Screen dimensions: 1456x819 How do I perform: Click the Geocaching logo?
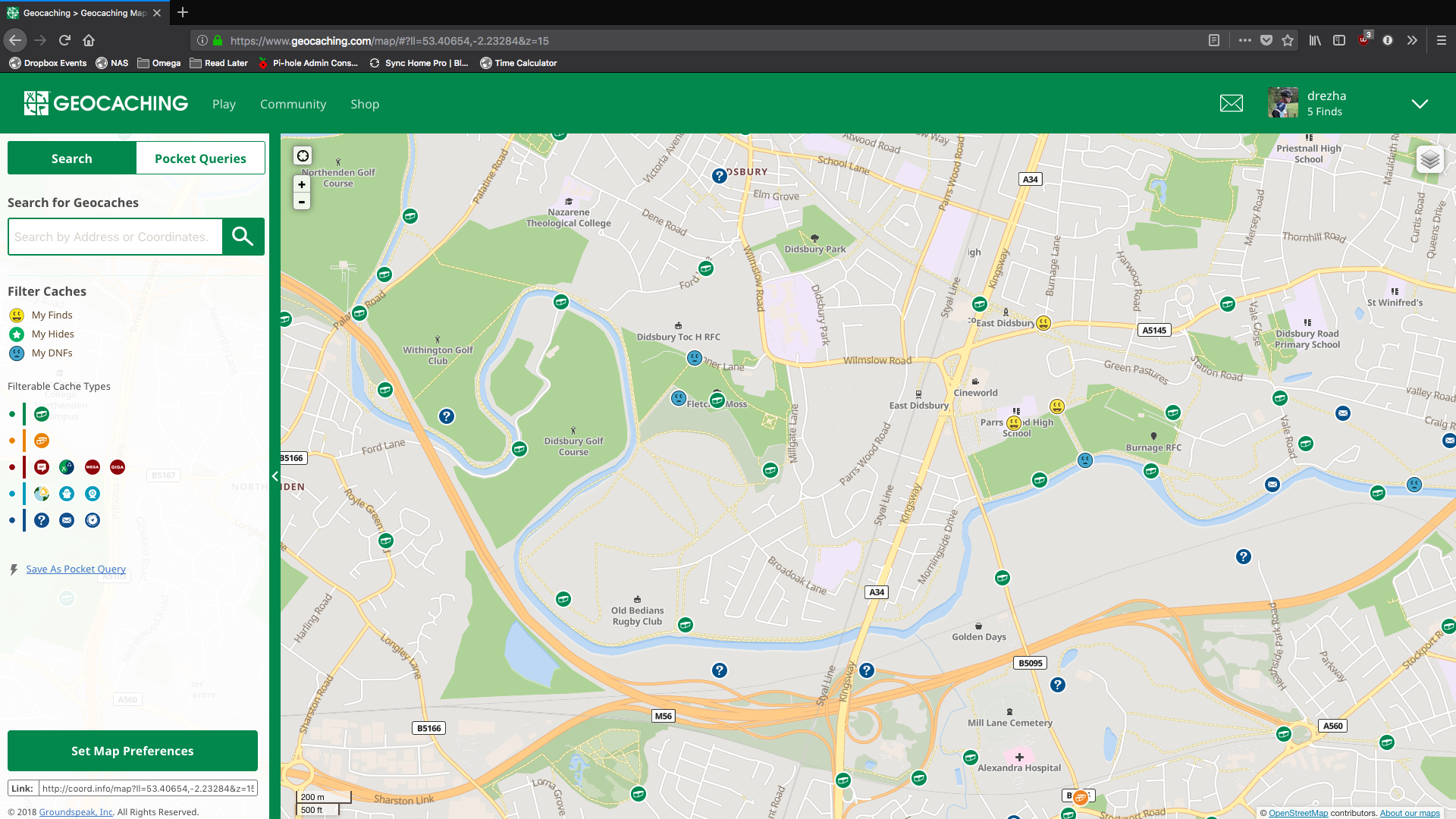coord(105,103)
